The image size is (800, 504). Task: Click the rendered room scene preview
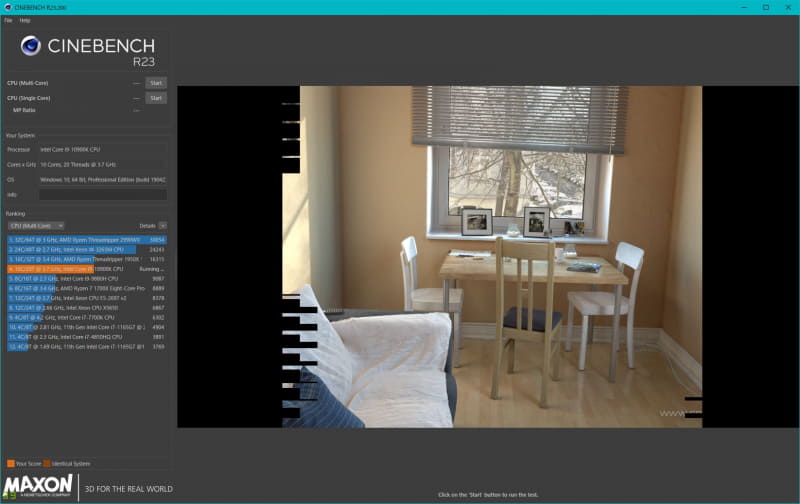click(x=492, y=257)
